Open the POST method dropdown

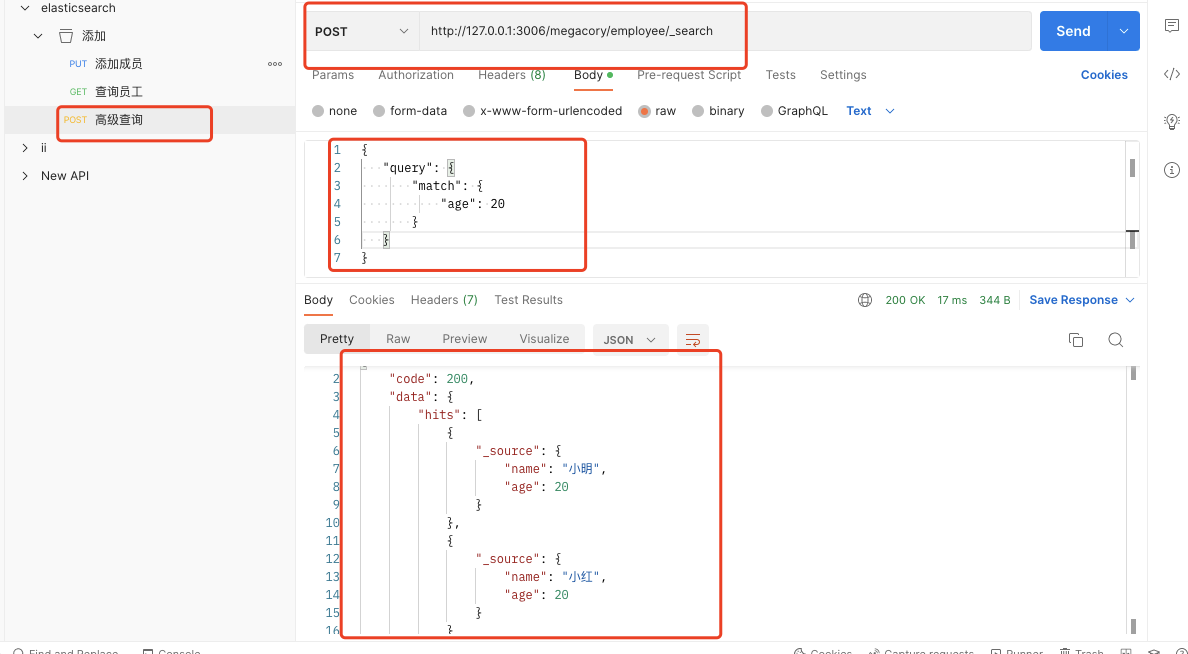pyautogui.click(x=361, y=31)
